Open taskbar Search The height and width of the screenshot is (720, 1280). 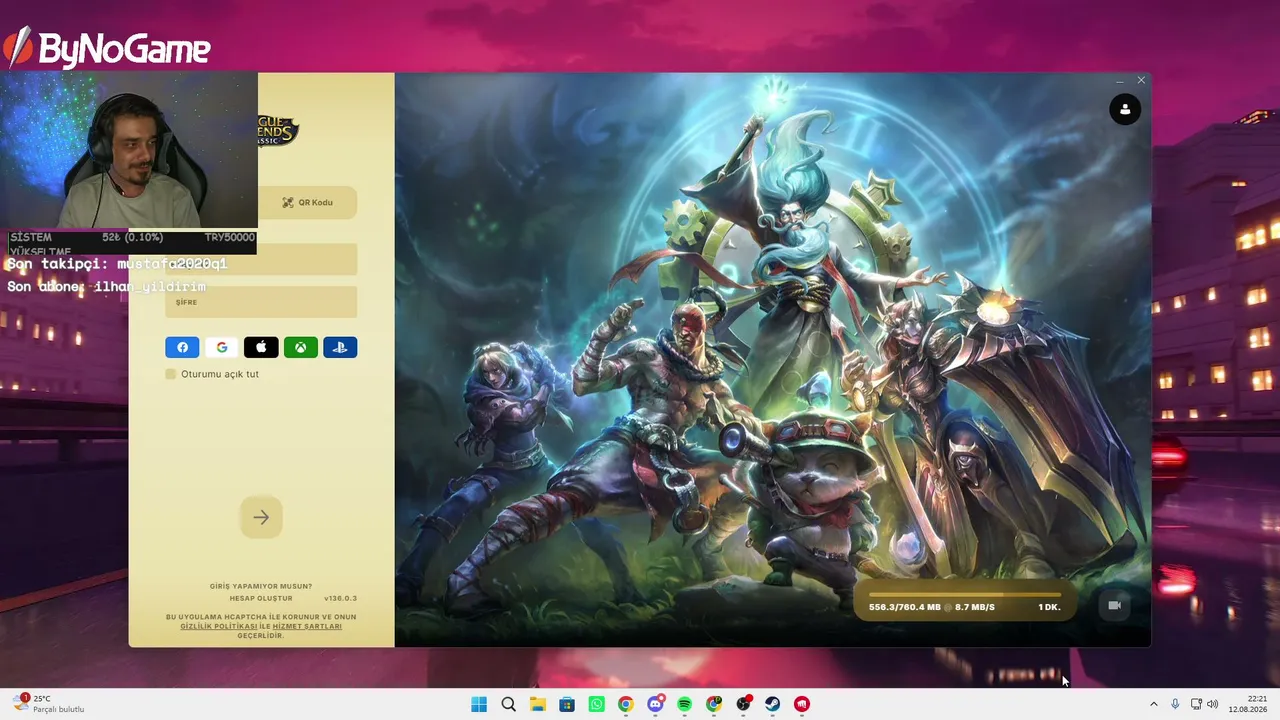(x=508, y=704)
